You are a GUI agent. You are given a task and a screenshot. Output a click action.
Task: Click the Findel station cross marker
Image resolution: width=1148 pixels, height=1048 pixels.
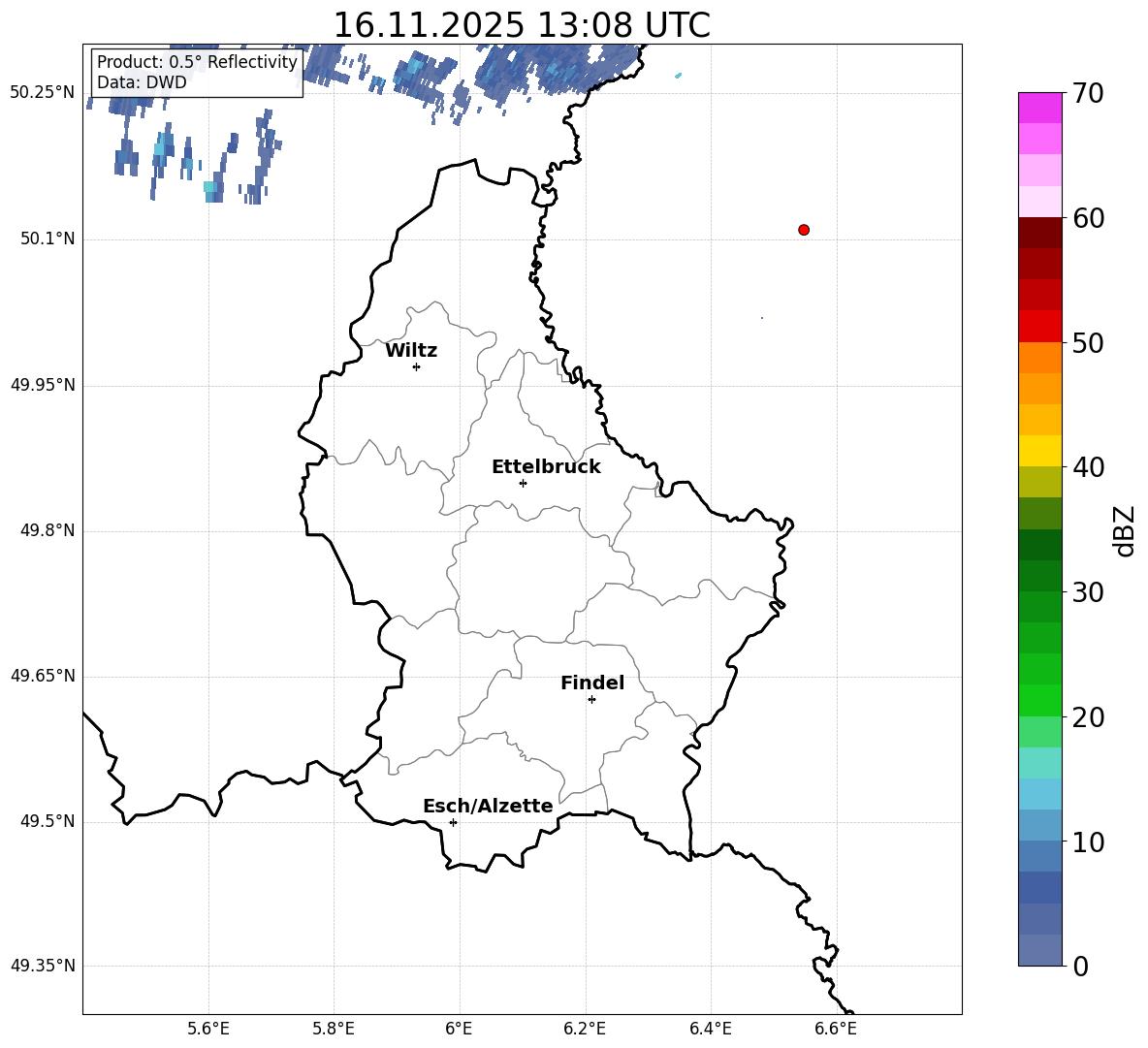tap(591, 700)
